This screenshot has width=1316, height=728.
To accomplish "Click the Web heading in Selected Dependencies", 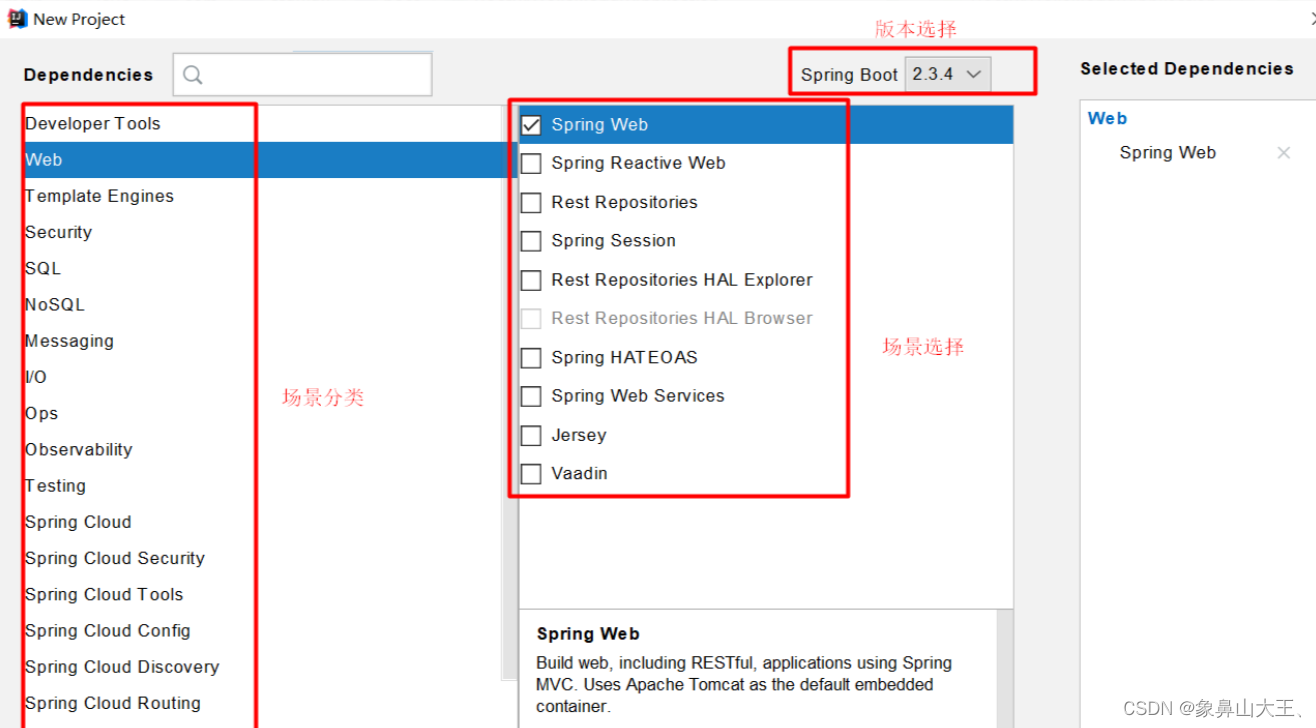I will 1107,118.
